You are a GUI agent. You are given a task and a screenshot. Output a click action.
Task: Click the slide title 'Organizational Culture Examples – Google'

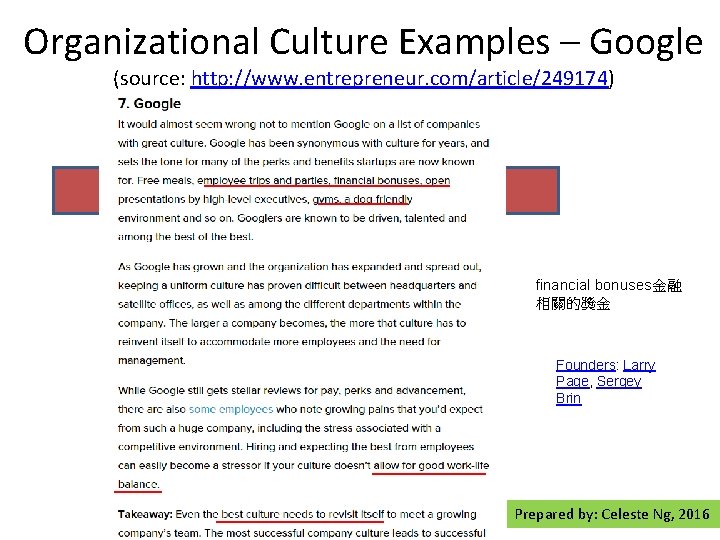point(363,42)
